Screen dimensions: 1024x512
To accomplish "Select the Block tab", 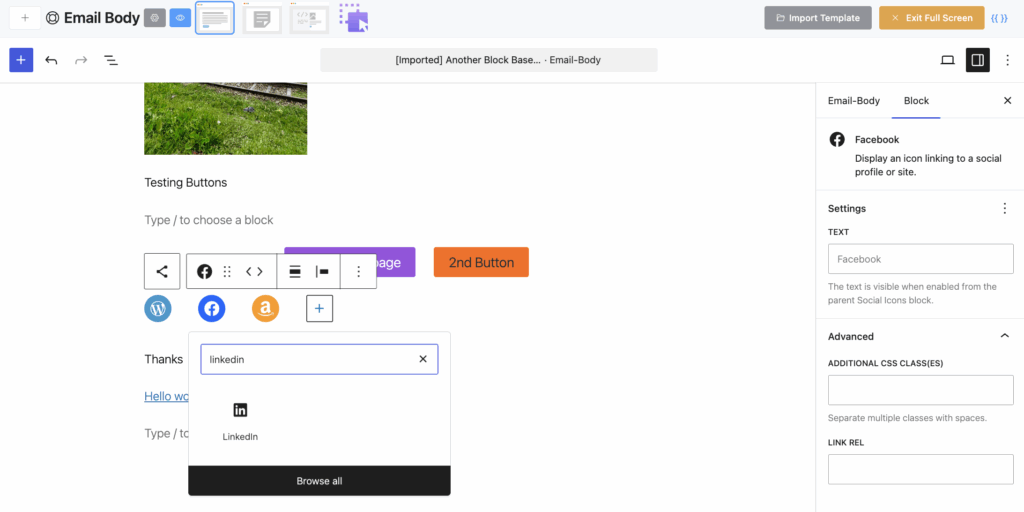I will 916,100.
